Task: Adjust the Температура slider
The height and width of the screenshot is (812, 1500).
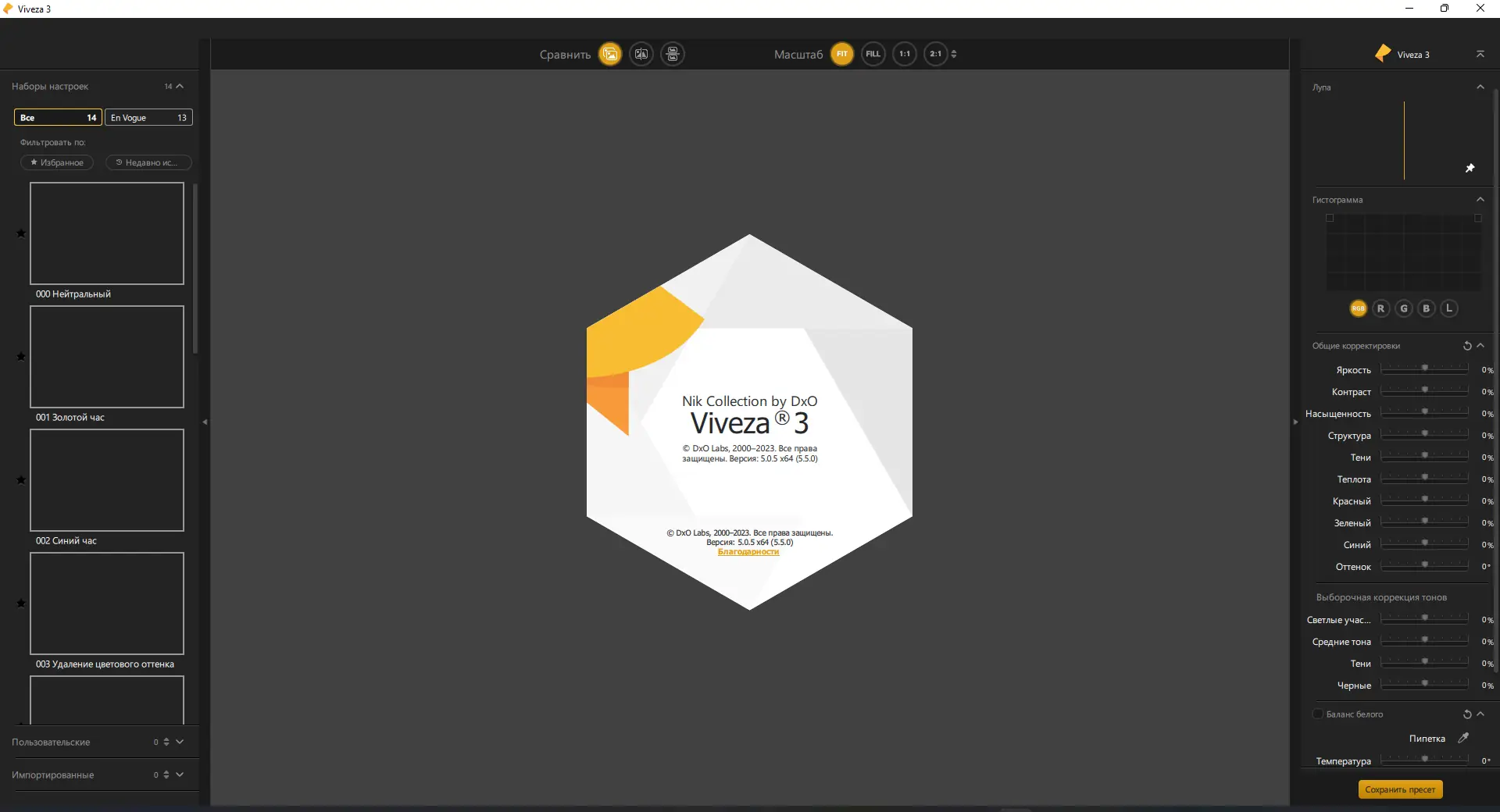Action: tap(1424, 759)
